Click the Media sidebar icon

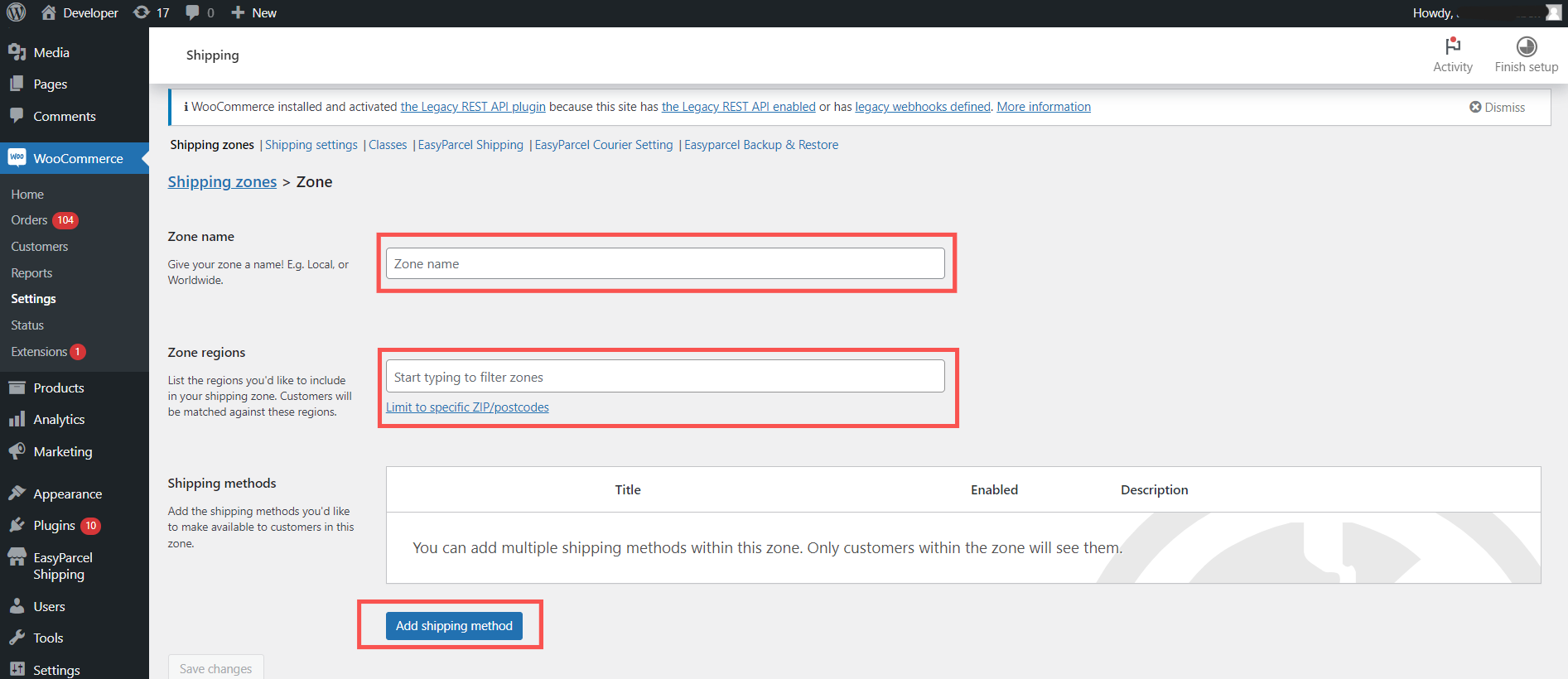click(x=17, y=52)
